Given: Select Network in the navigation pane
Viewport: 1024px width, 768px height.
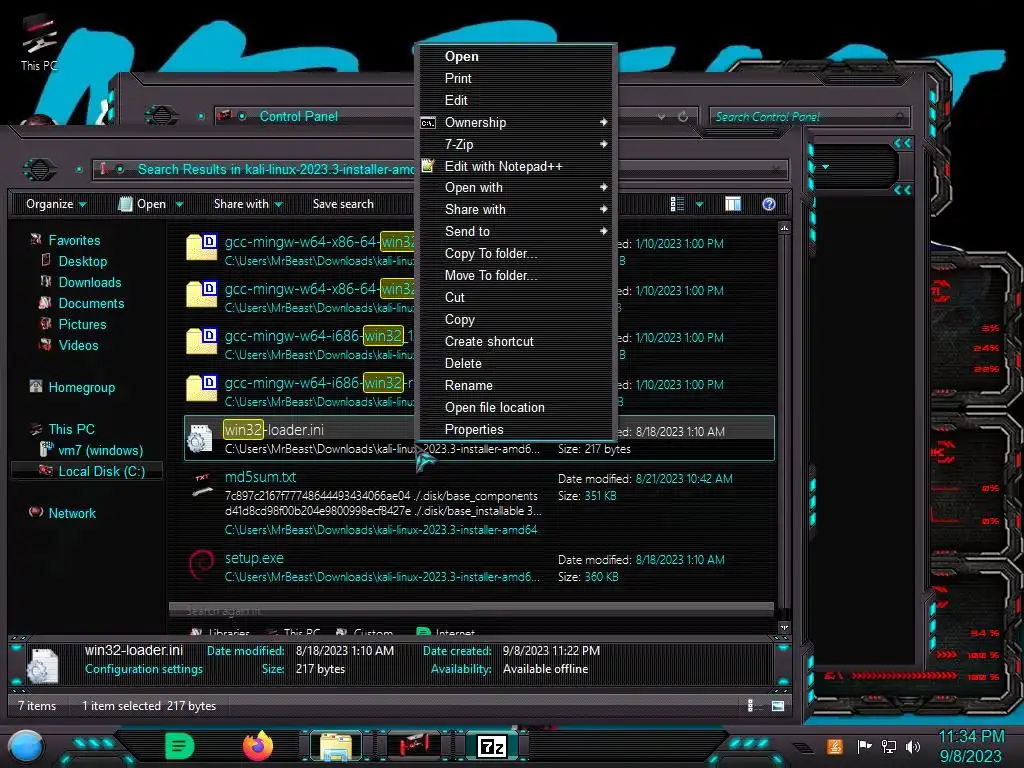Looking at the screenshot, I should tap(72, 513).
